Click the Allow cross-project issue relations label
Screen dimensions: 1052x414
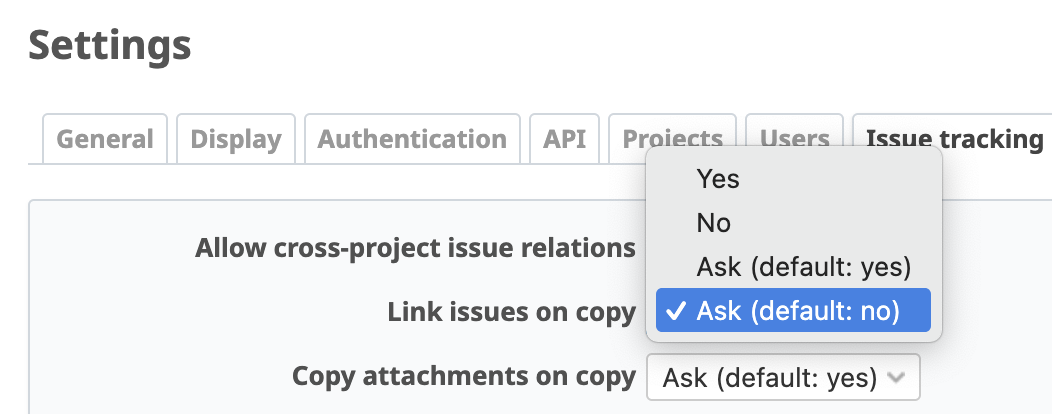pos(415,248)
